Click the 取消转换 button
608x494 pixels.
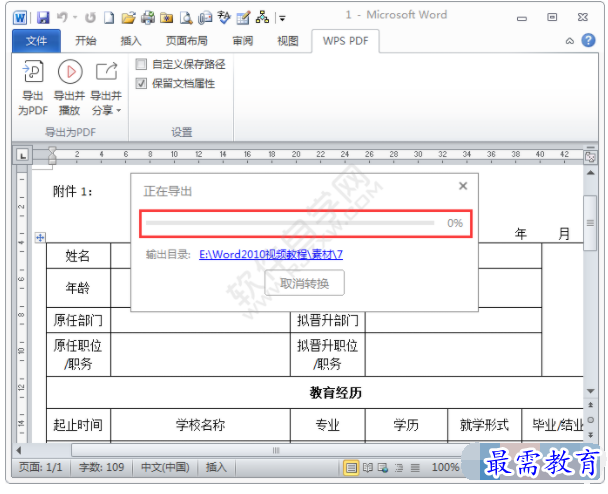pos(304,283)
